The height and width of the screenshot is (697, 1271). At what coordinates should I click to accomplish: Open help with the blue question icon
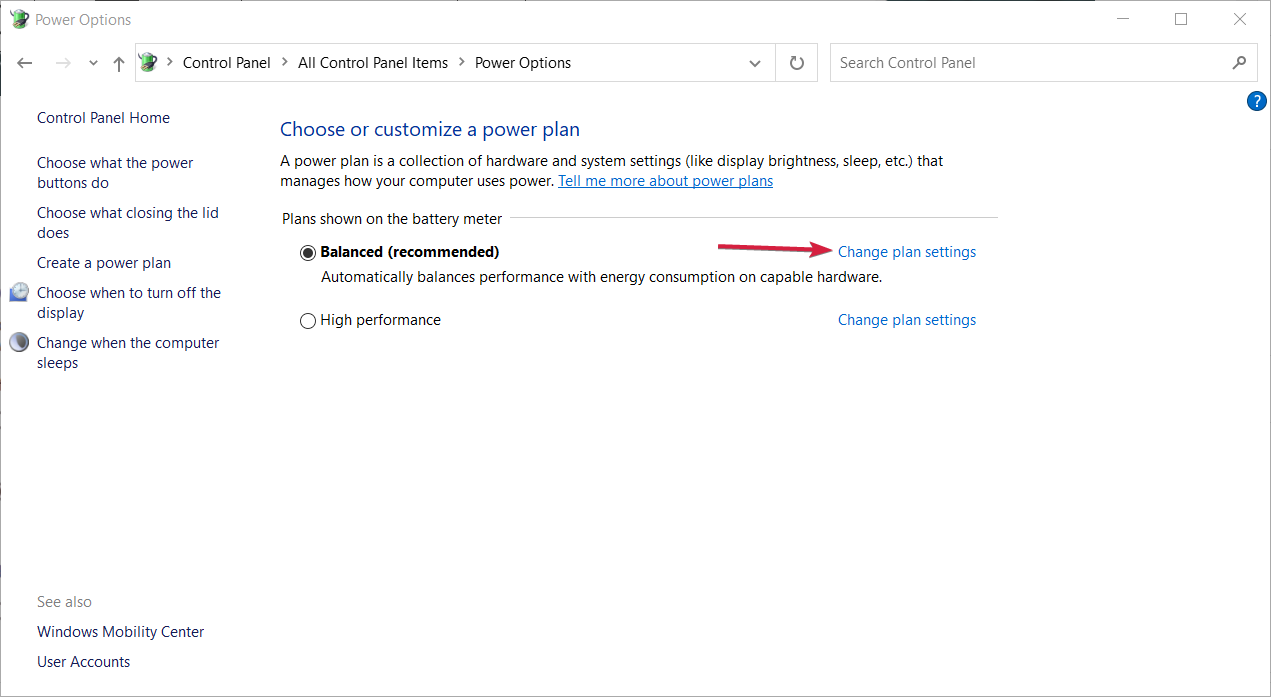(x=1257, y=101)
